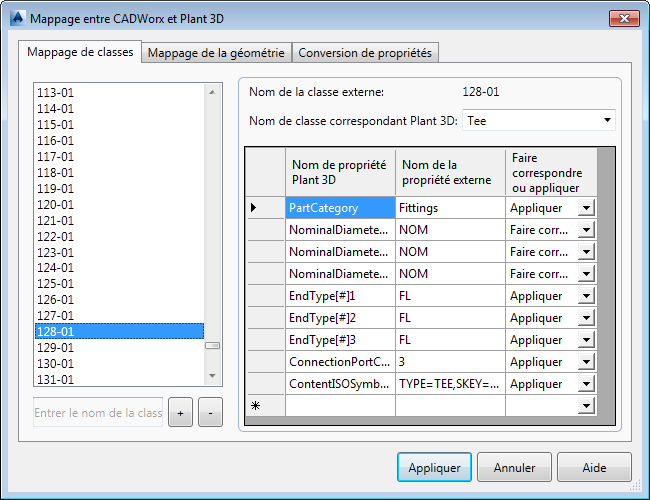Select class 127-01 in the list
The height and width of the screenshot is (500, 650).
[x=119, y=316]
